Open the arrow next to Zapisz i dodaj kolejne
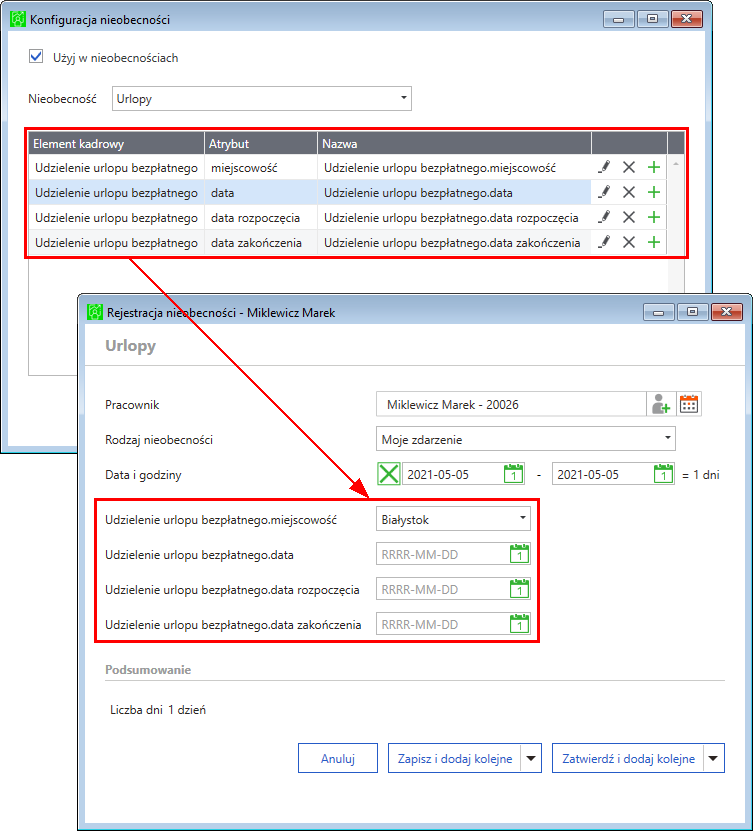This screenshot has height=831, width=753. 531,758
